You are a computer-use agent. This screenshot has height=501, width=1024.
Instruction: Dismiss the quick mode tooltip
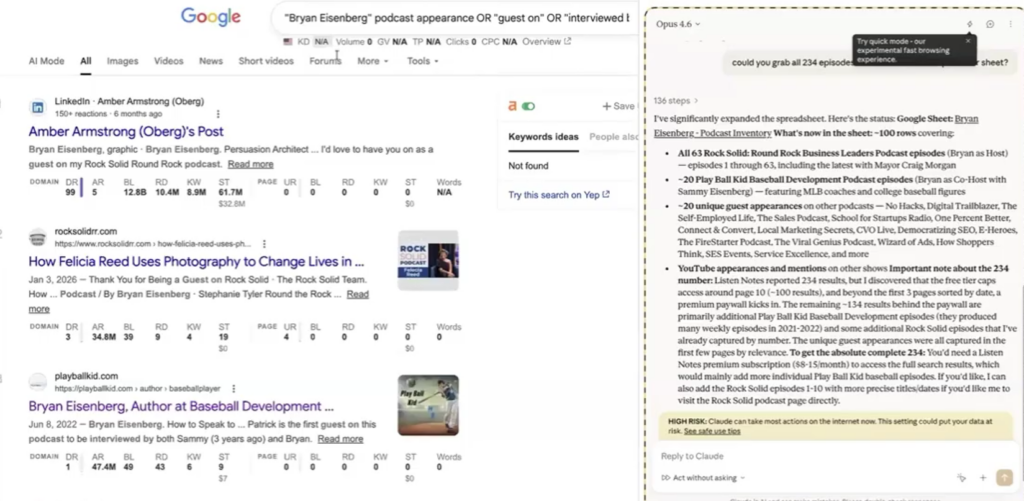point(968,41)
